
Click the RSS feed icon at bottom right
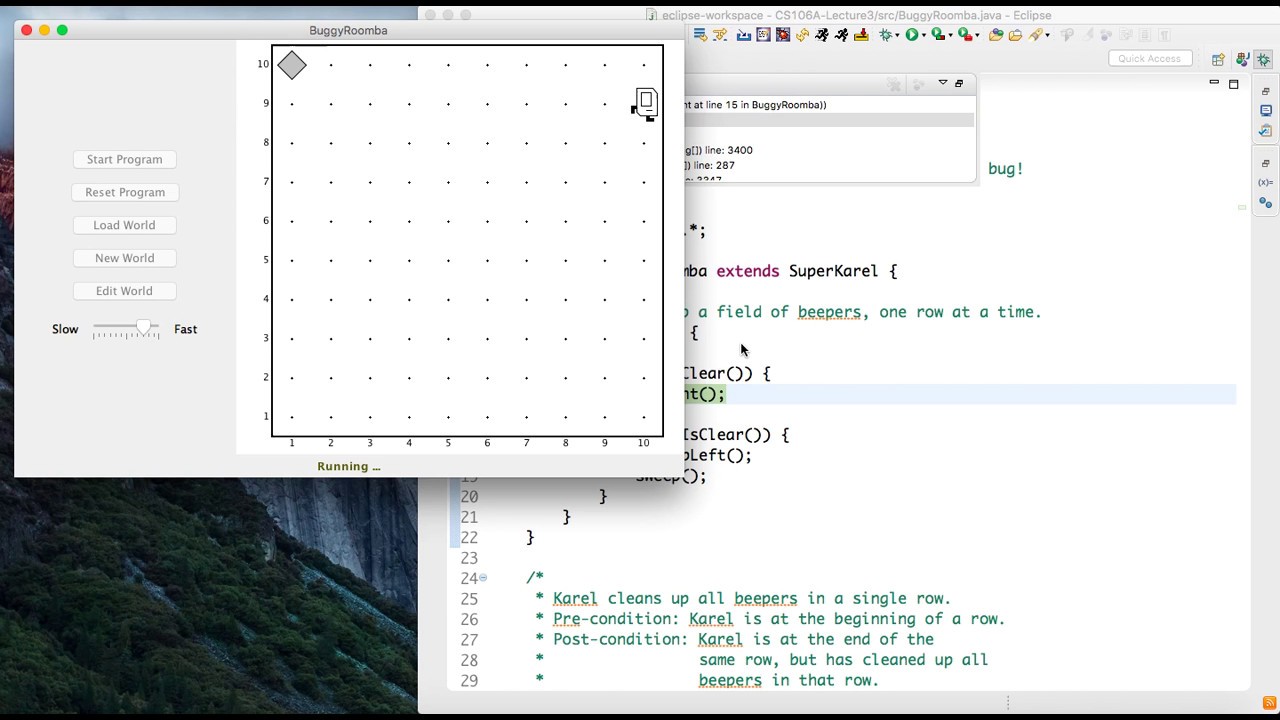click(1269, 703)
